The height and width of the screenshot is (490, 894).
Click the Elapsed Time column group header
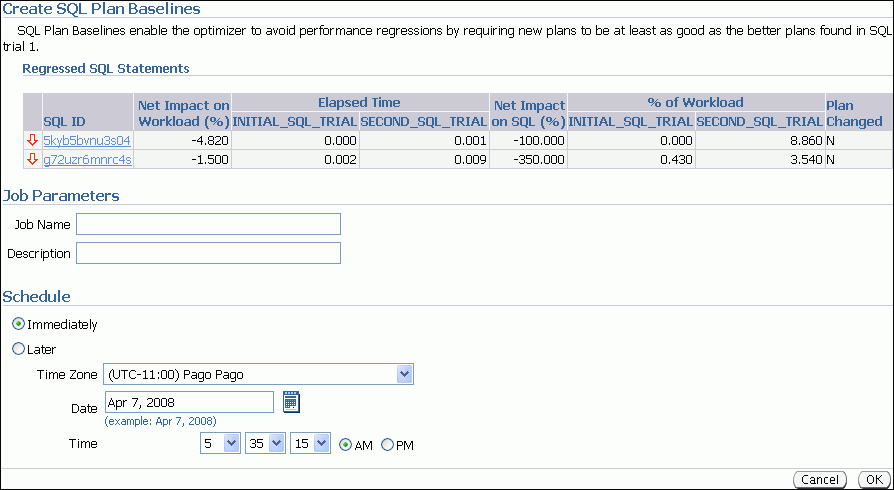(359, 103)
